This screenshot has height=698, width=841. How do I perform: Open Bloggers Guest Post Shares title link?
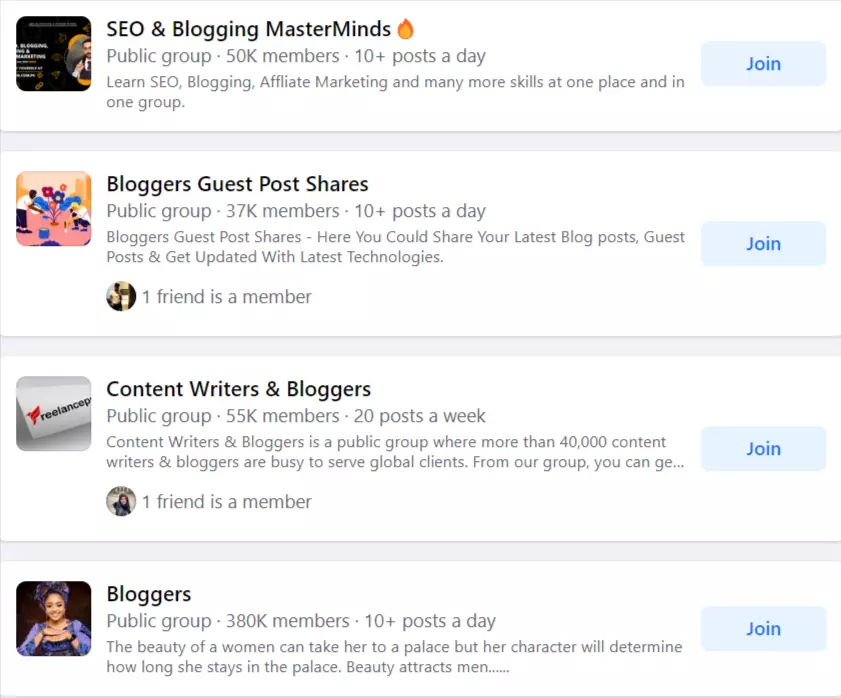[237, 184]
